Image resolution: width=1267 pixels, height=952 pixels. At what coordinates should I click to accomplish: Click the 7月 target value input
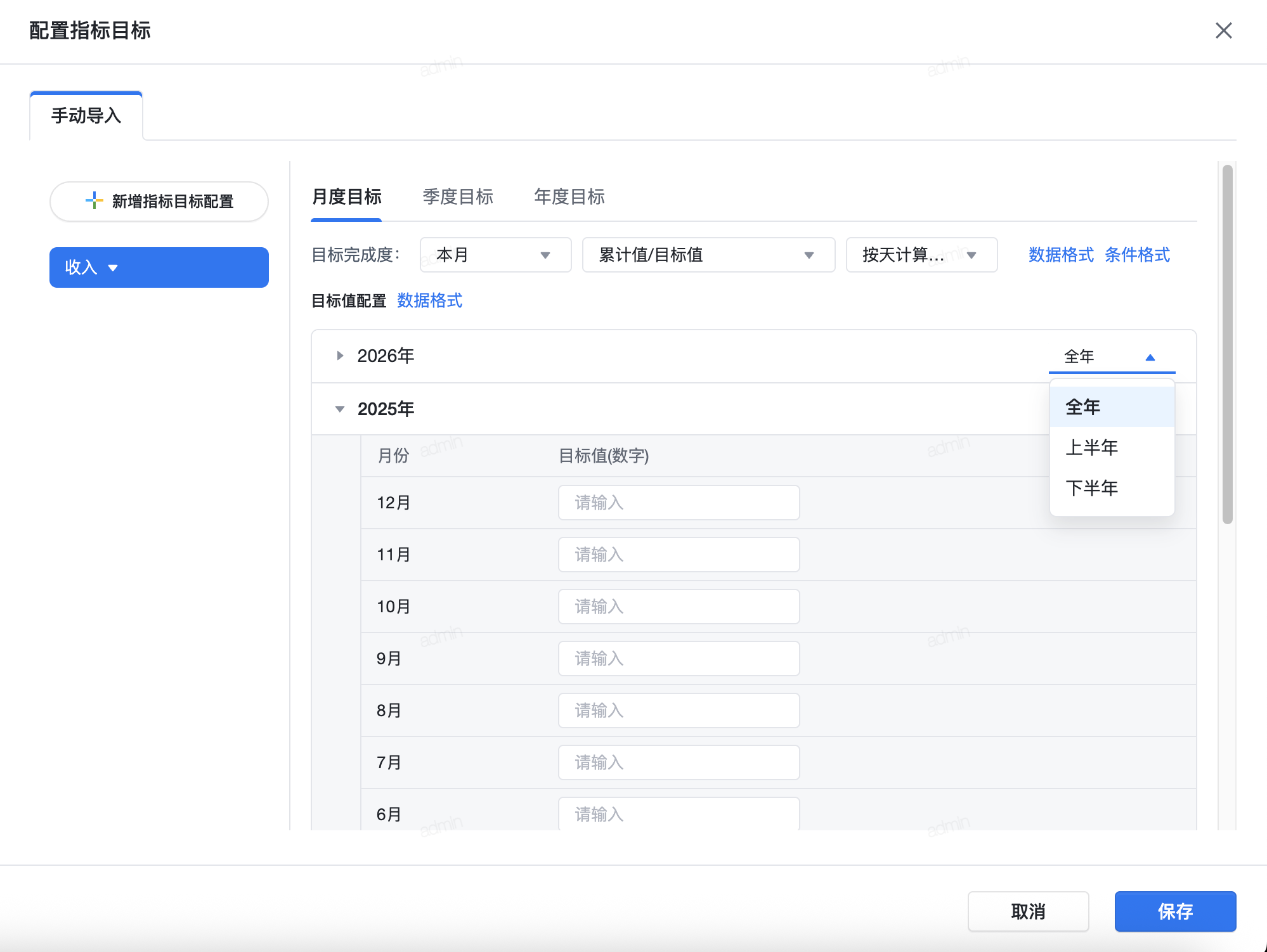(x=679, y=762)
